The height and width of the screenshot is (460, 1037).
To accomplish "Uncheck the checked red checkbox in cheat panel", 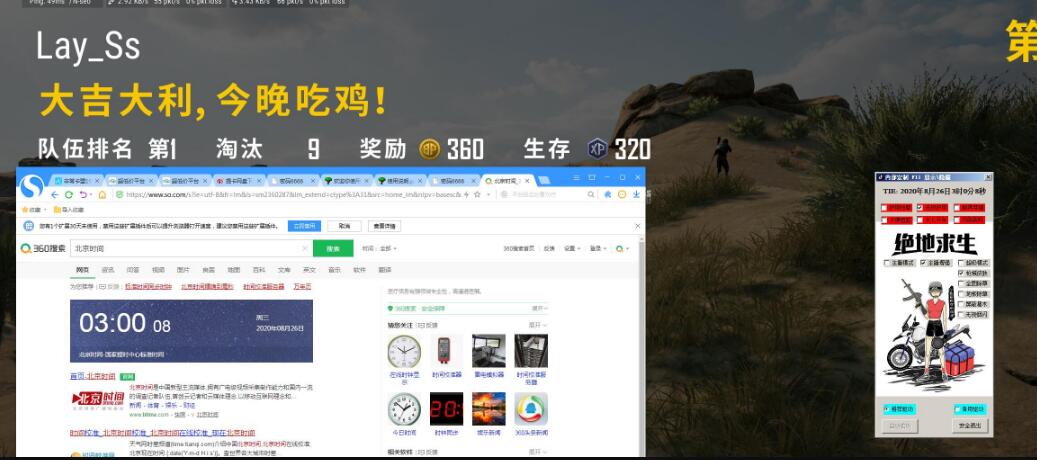I will tap(919, 208).
